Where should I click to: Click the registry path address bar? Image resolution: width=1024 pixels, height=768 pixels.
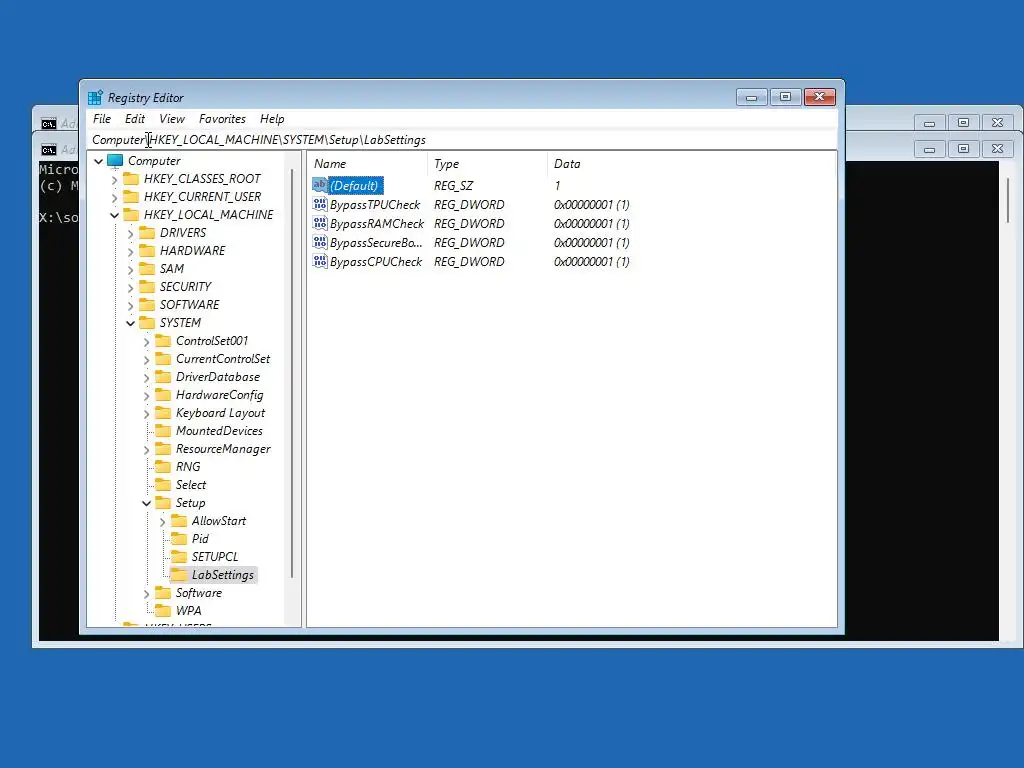pos(462,140)
